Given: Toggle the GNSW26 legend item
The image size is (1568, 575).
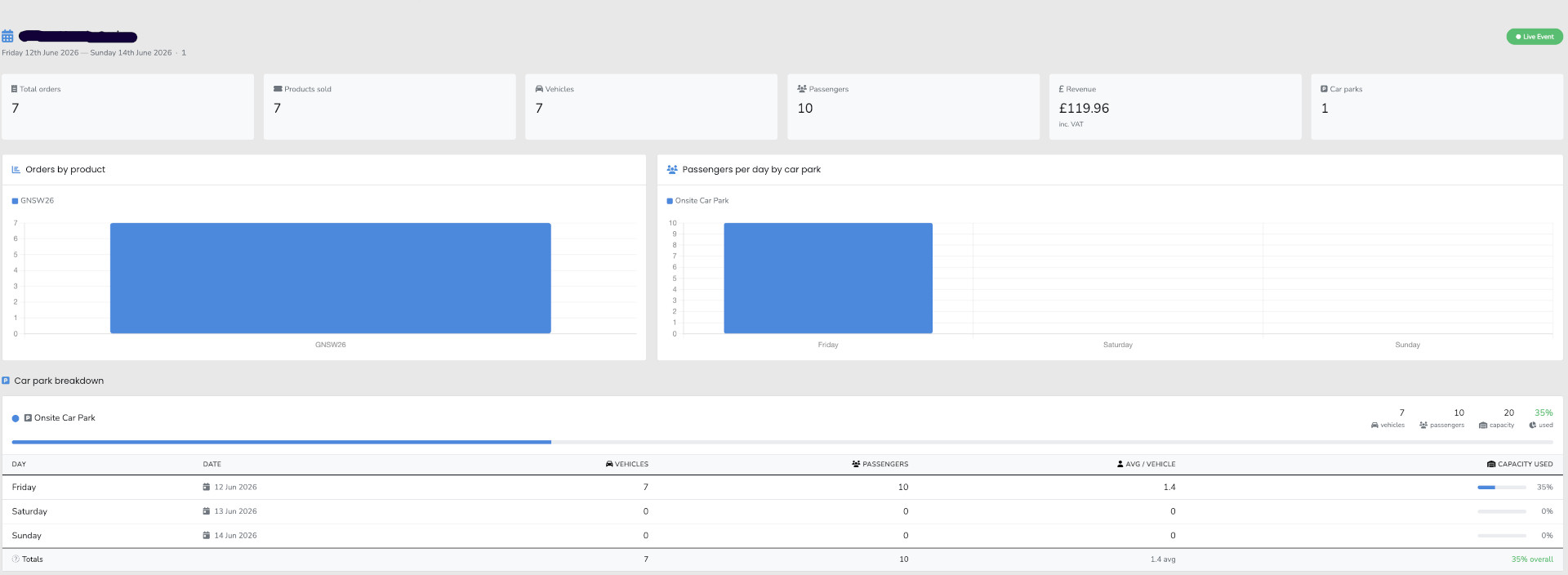Looking at the screenshot, I should point(33,201).
